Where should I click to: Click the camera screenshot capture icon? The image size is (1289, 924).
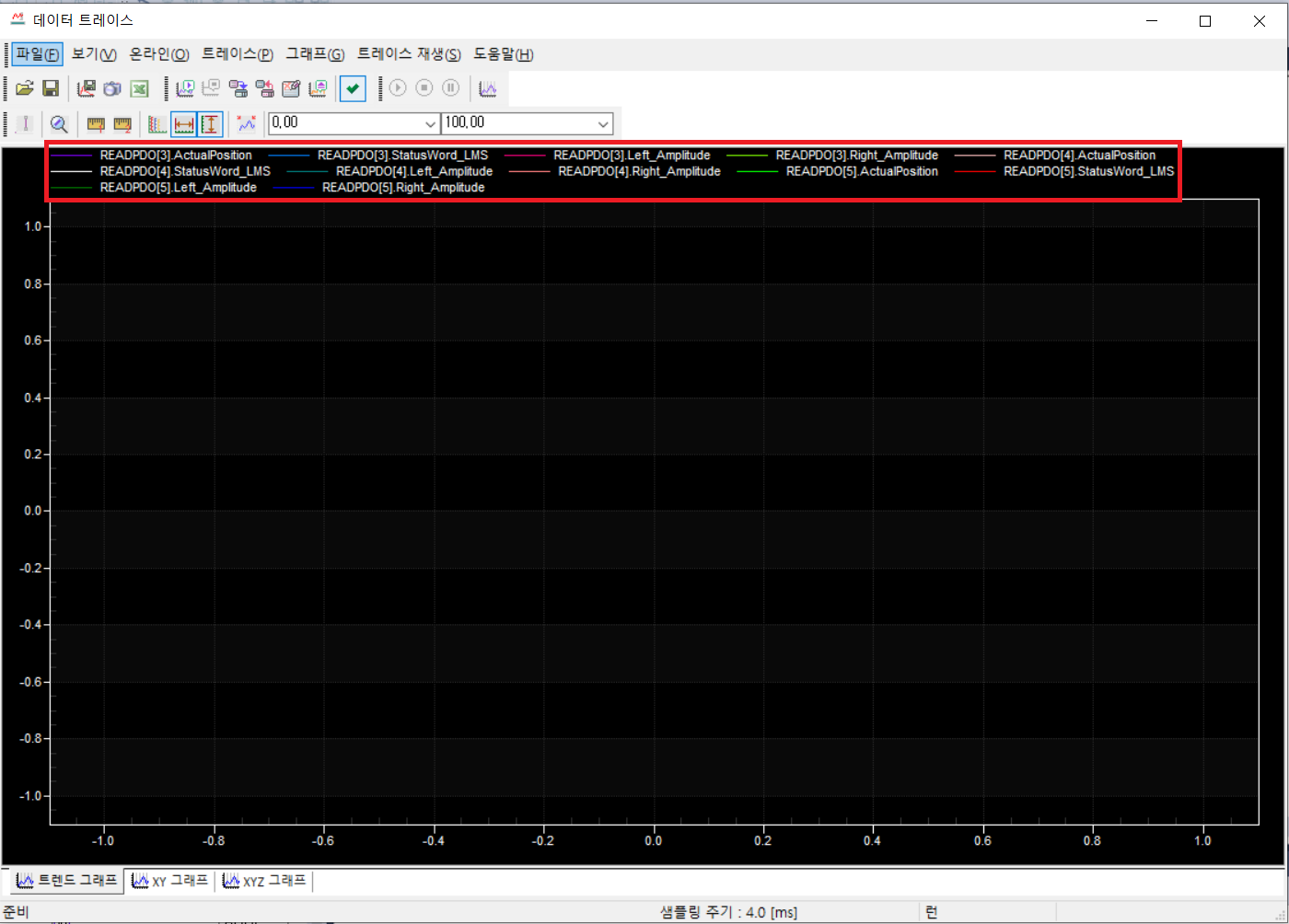[x=112, y=88]
